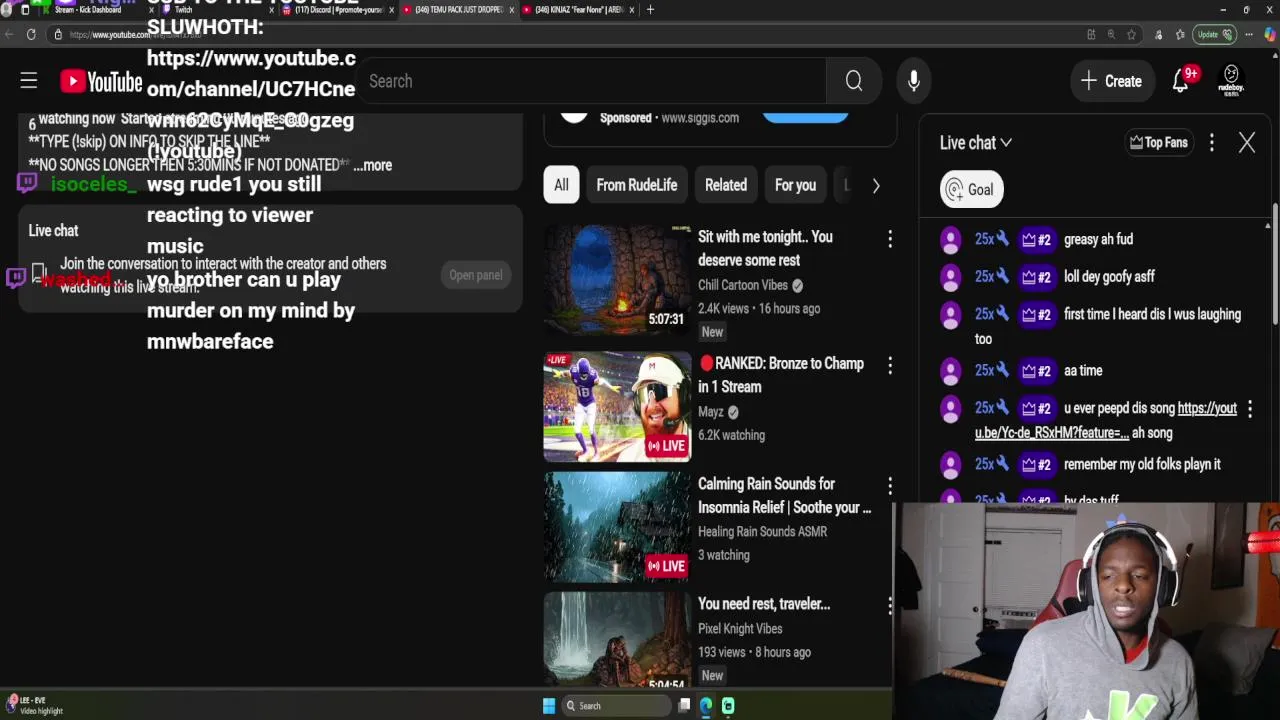Viewport: 1280px width, 720px height.
Task: Switch to the 'KINJAZ Fear None' tab
Action: pyautogui.click(x=580, y=10)
